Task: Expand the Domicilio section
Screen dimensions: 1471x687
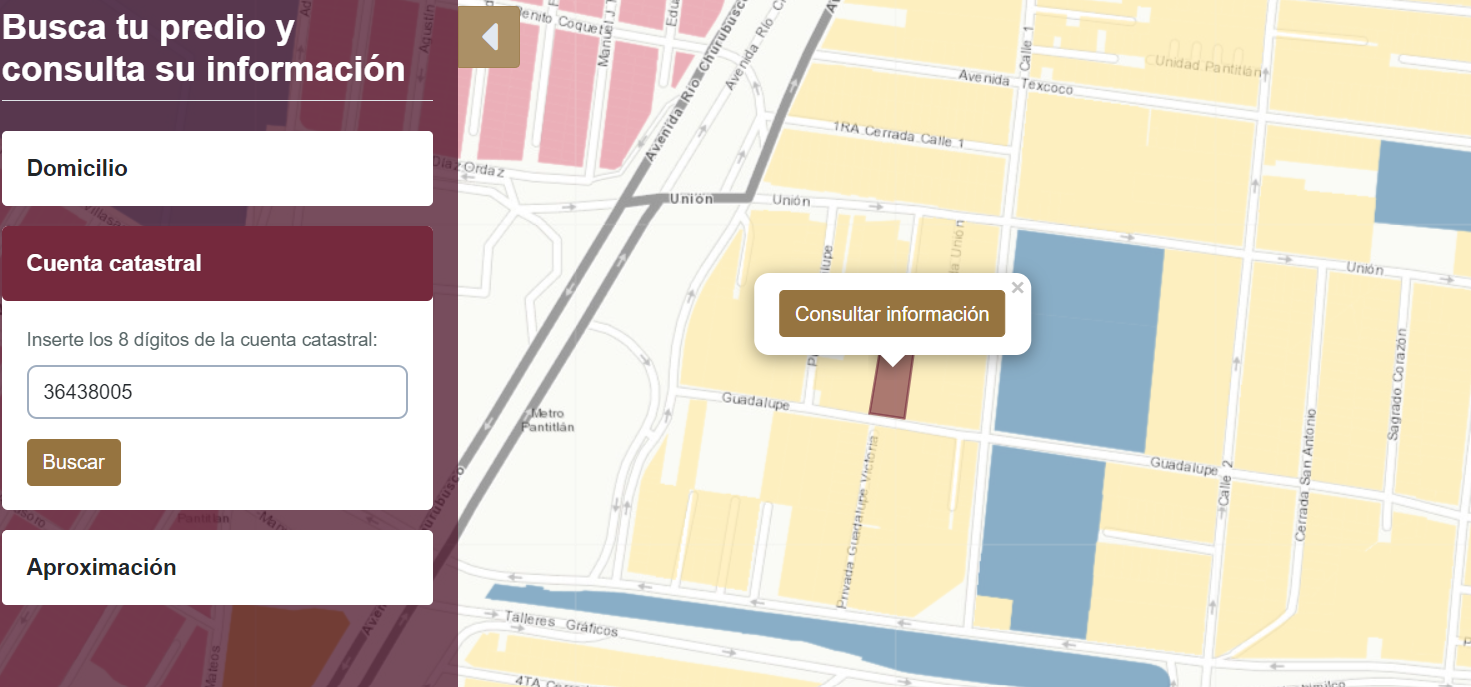Action: (x=217, y=168)
